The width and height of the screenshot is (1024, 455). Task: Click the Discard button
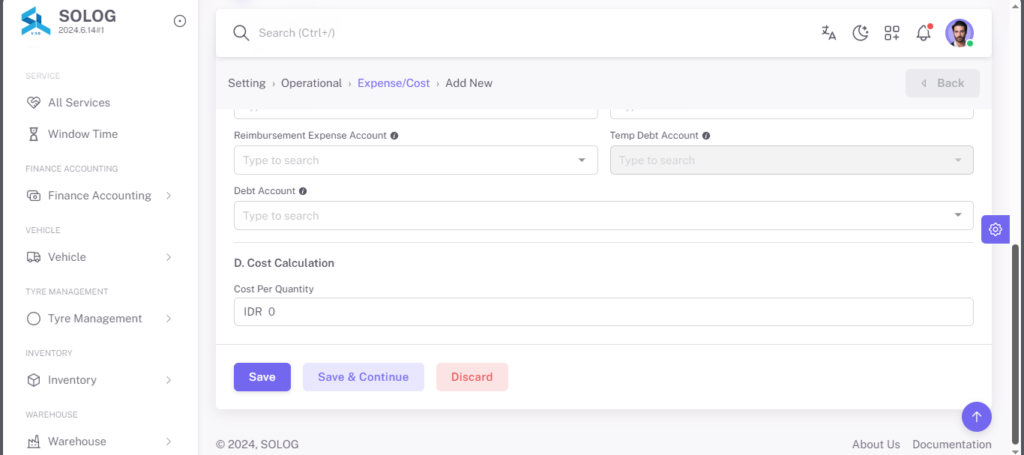tap(472, 377)
